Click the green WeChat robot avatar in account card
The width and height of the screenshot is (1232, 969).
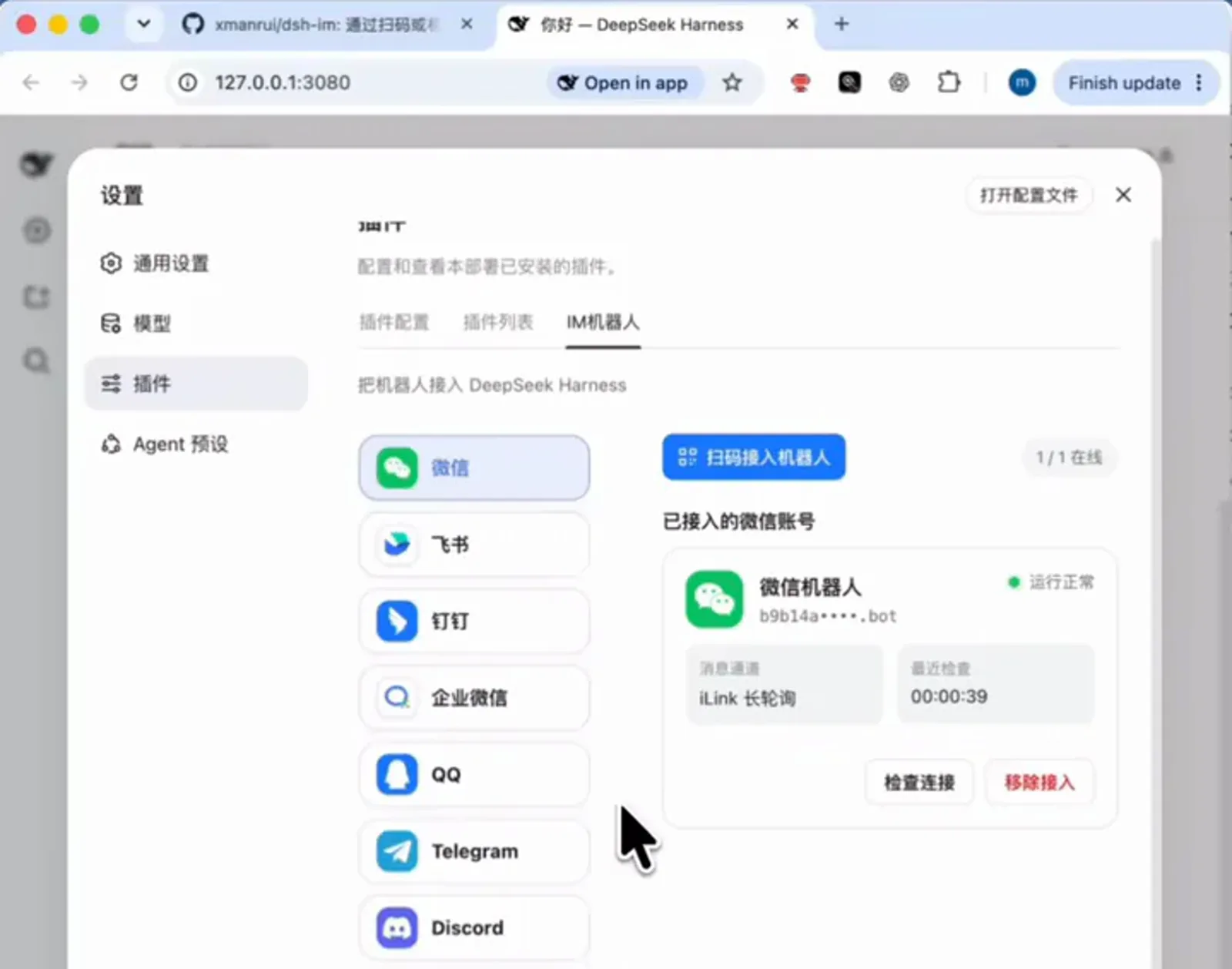[715, 599]
